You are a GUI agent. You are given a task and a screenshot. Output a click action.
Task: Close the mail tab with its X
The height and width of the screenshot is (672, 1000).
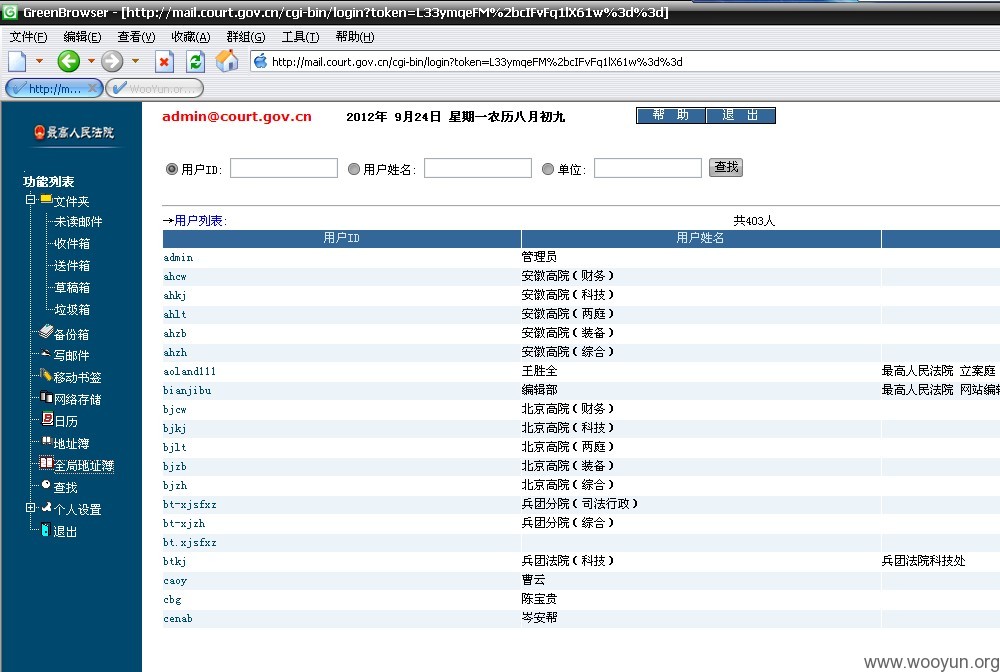tap(93, 88)
